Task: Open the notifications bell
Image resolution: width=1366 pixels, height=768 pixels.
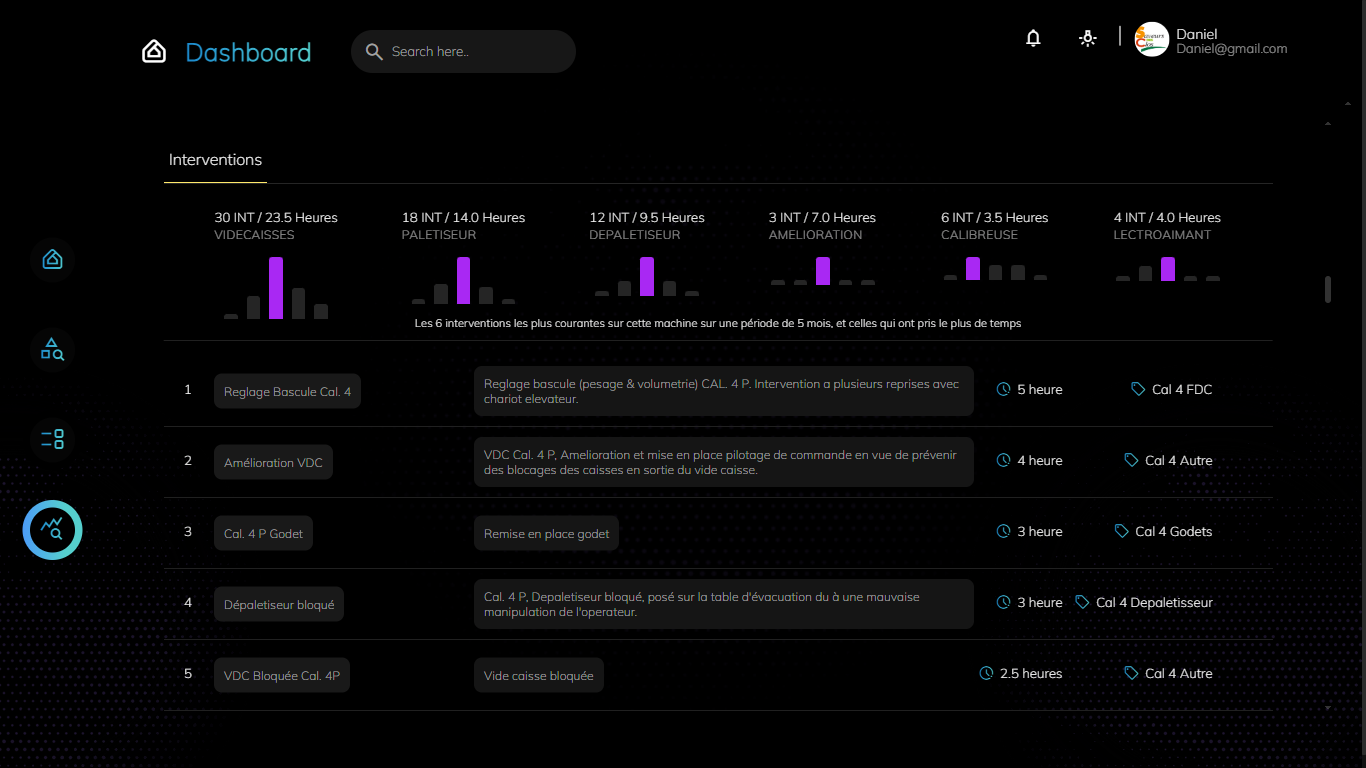Action: pyautogui.click(x=1033, y=39)
